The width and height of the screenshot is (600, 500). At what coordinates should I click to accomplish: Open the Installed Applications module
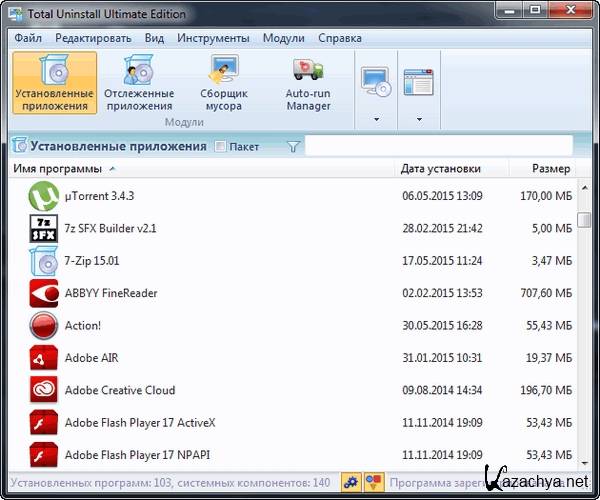(54, 83)
